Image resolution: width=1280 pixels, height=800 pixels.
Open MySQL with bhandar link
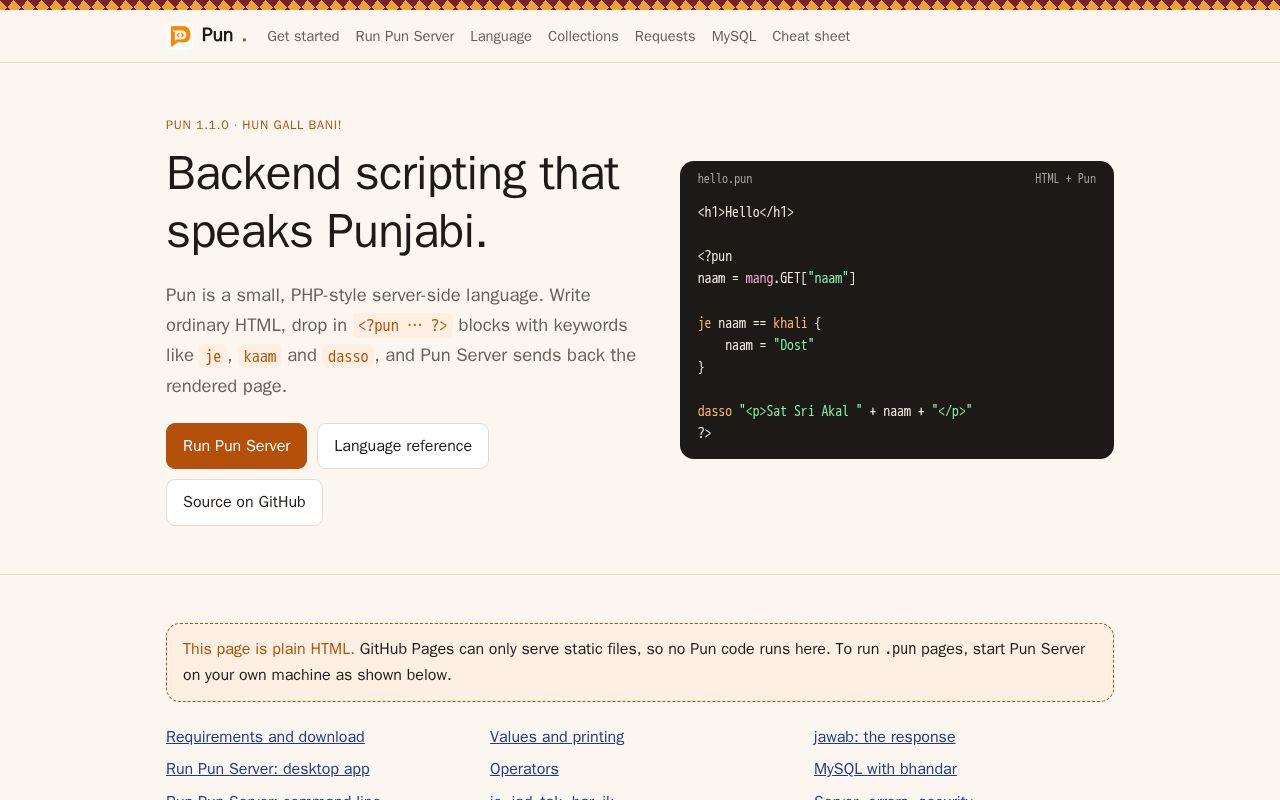click(x=885, y=769)
